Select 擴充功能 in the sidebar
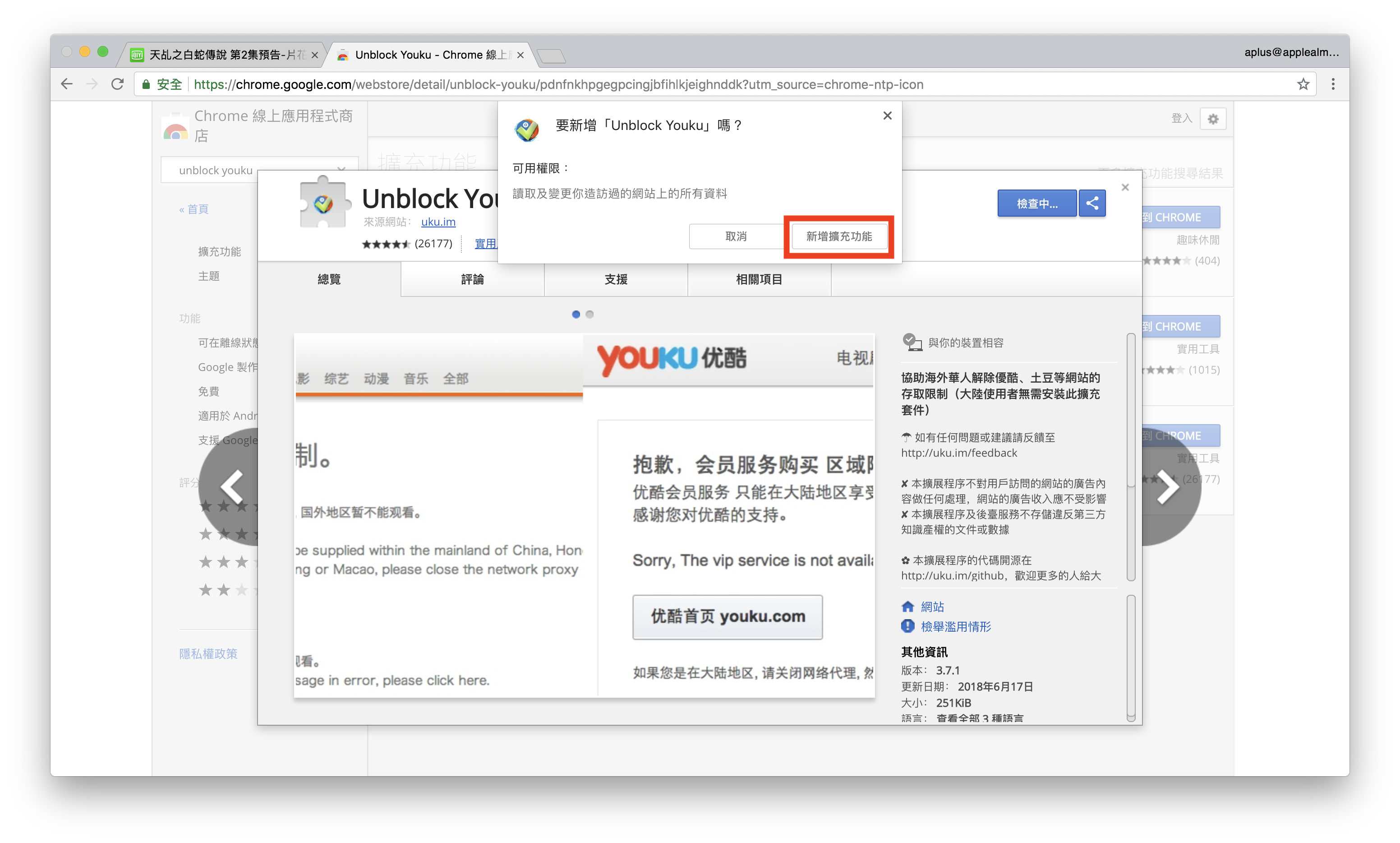The width and height of the screenshot is (1400, 843). click(x=219, y=252)
